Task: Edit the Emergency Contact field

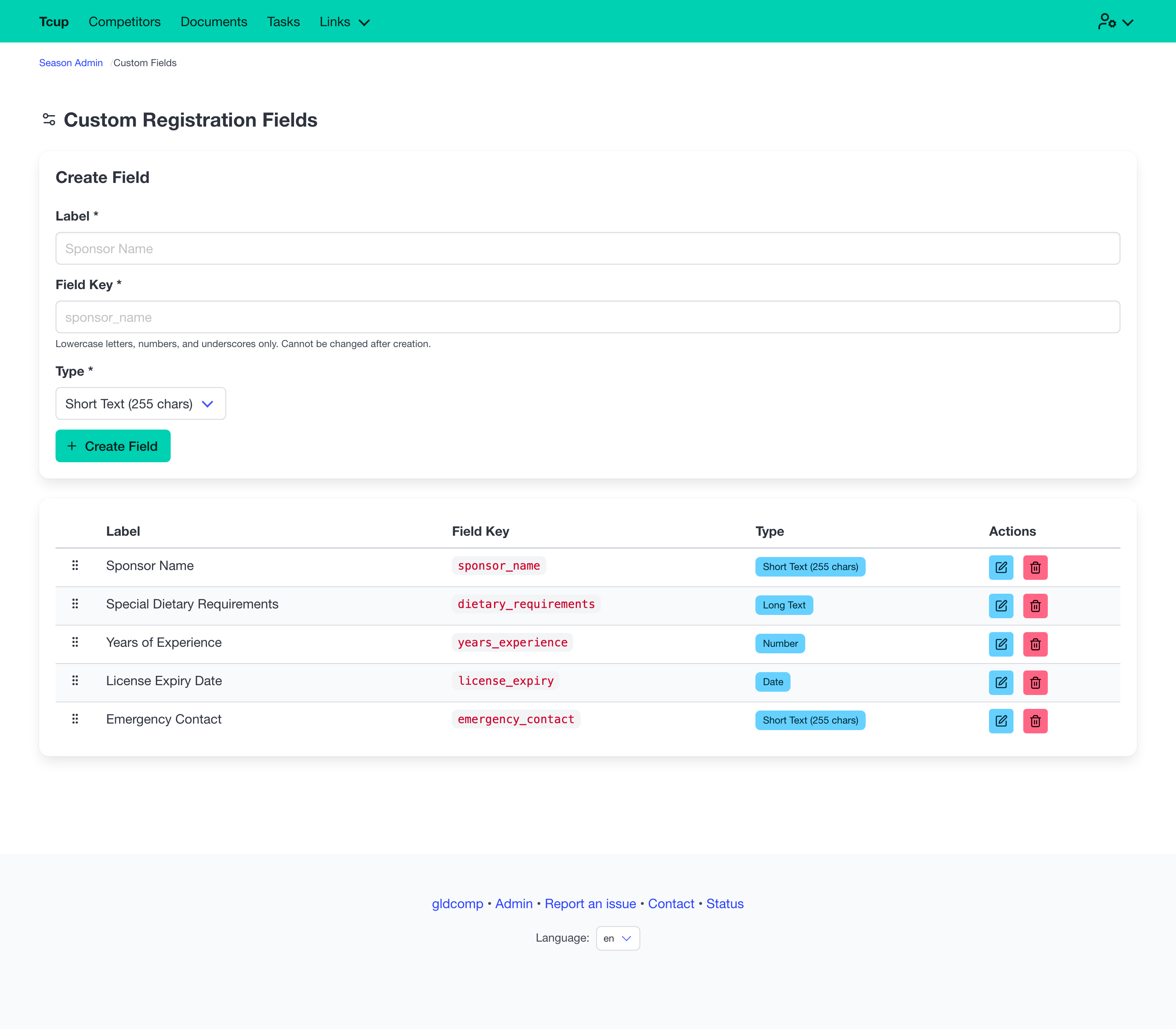Action: [1001, 721]
